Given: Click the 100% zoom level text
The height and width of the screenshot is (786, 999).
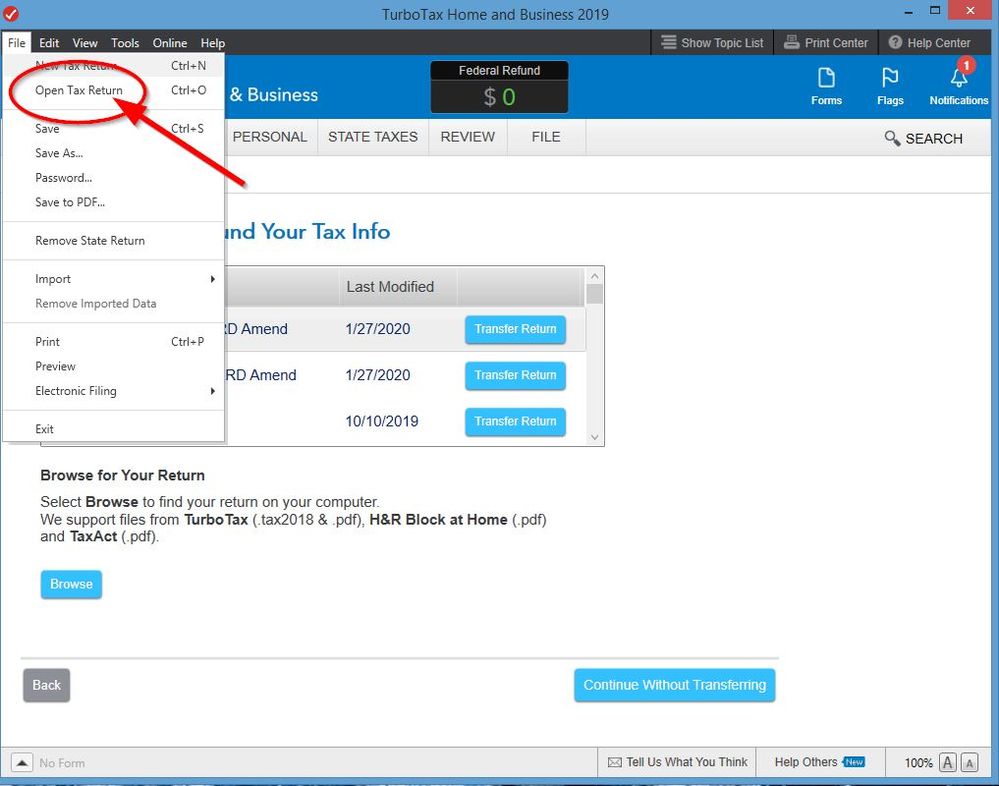Looking at the screenshot, I should (918, 762).
